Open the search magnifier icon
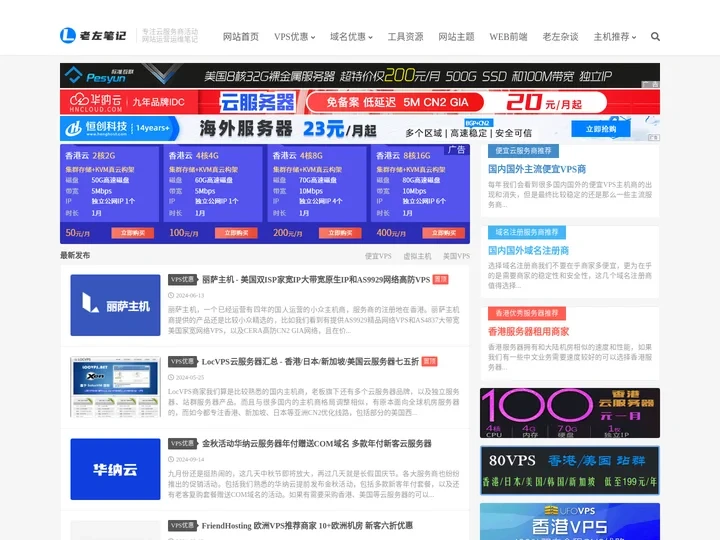720x540 pixels. click(655, 36)
